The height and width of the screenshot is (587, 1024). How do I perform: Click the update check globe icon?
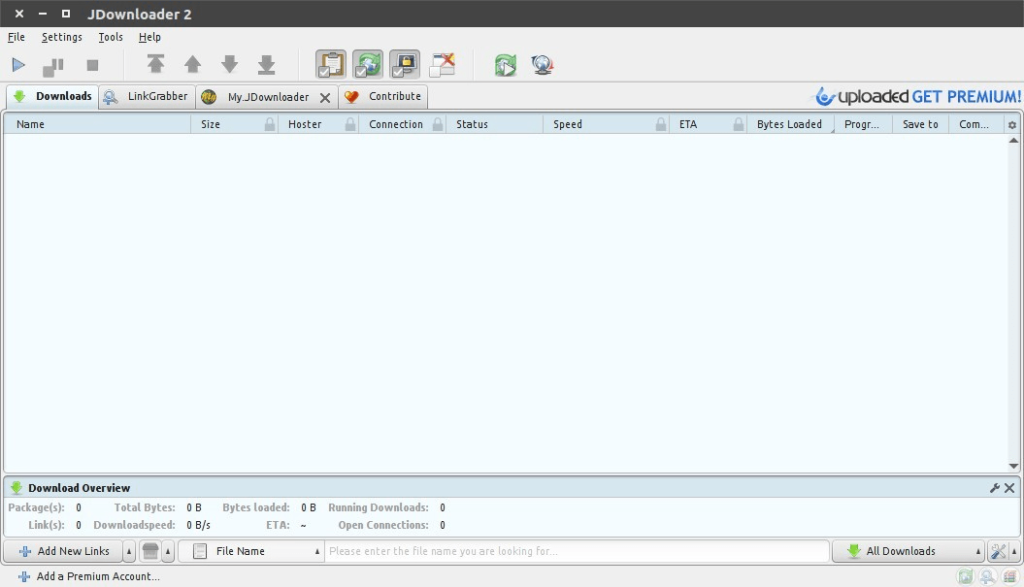pyautogui.click(x=542, y=65)
